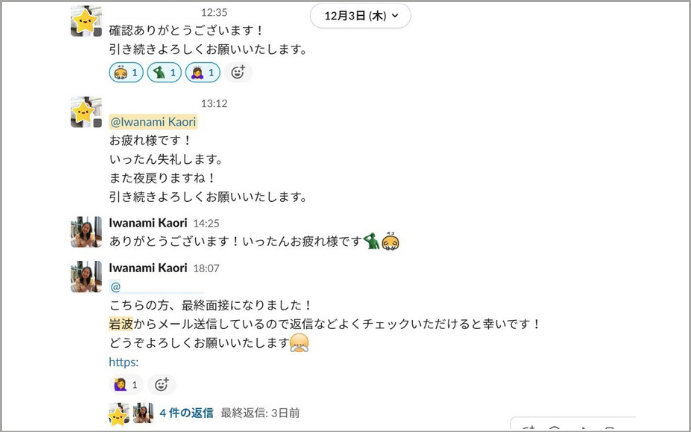The image size is (691, 432).
Task: Click the Iwanami Kaori name at 14:25
Action: (x=148, y=223)
